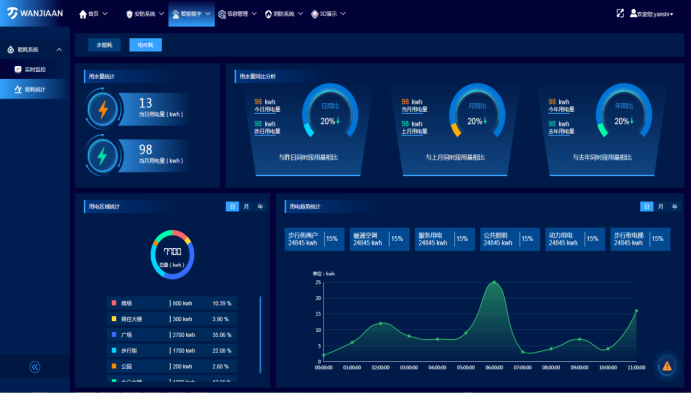Open 实时监控 in the sidebar
Viewport: 692px width, 393px height.
[34, 69]
